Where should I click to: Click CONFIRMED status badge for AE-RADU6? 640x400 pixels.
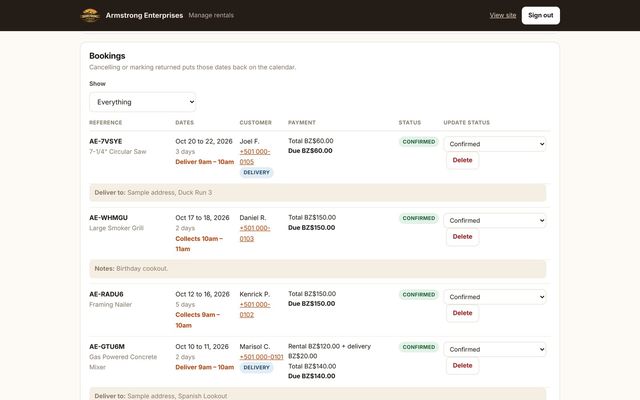pyautogui.click(x=419, y=295)
